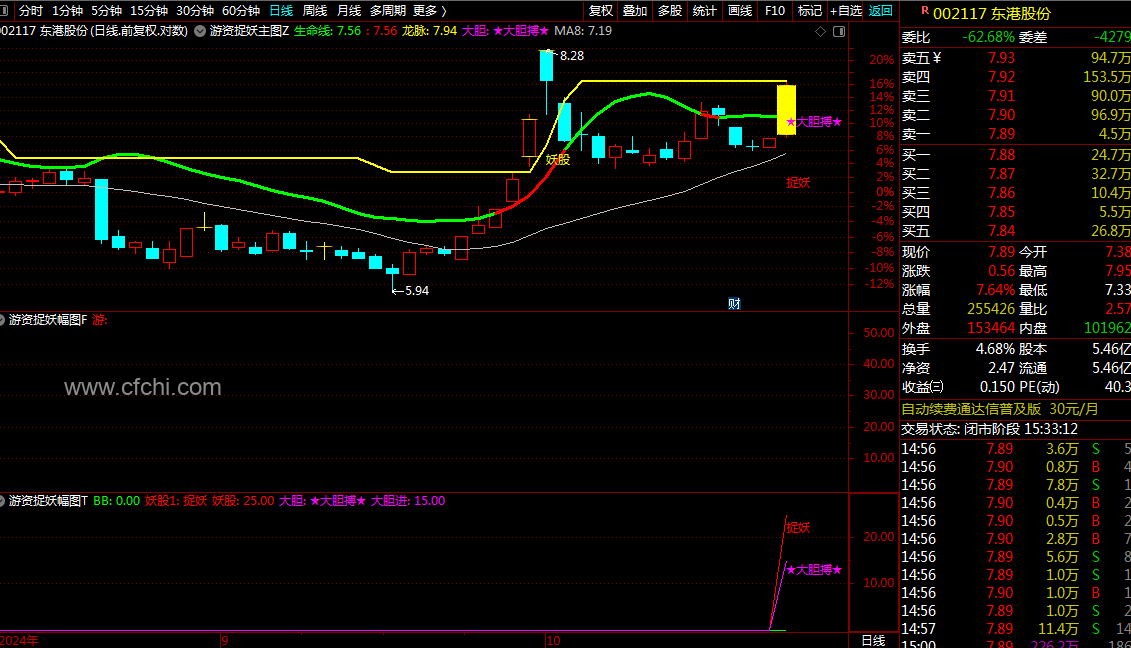Click the 委比 value -62.68%
The height and width of the screenshot is (648, 1131).
click(987, 37)
